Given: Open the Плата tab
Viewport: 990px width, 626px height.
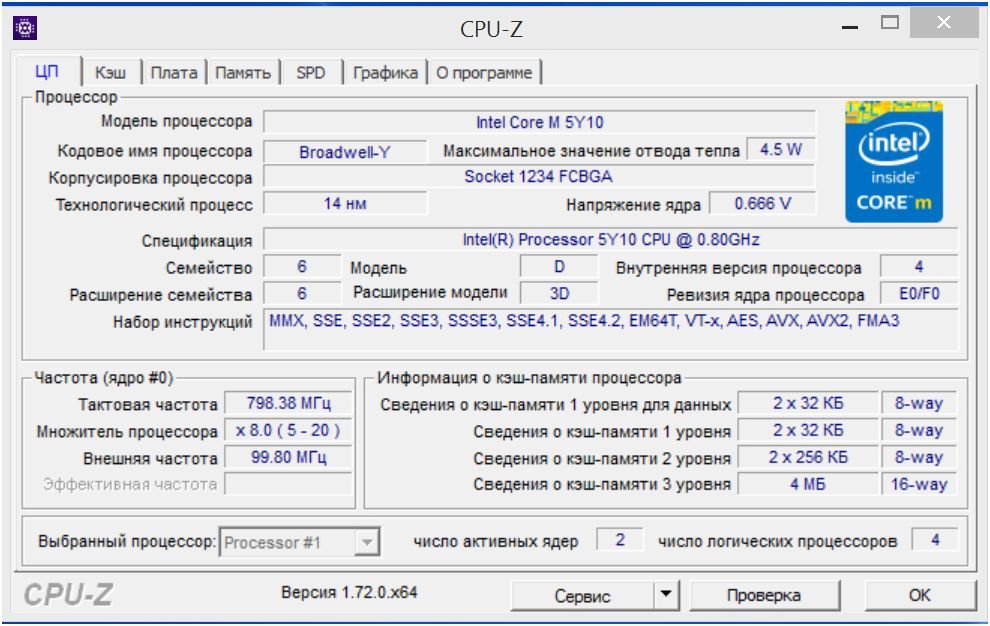Looking at the screenshot, I should coord(173,72).
